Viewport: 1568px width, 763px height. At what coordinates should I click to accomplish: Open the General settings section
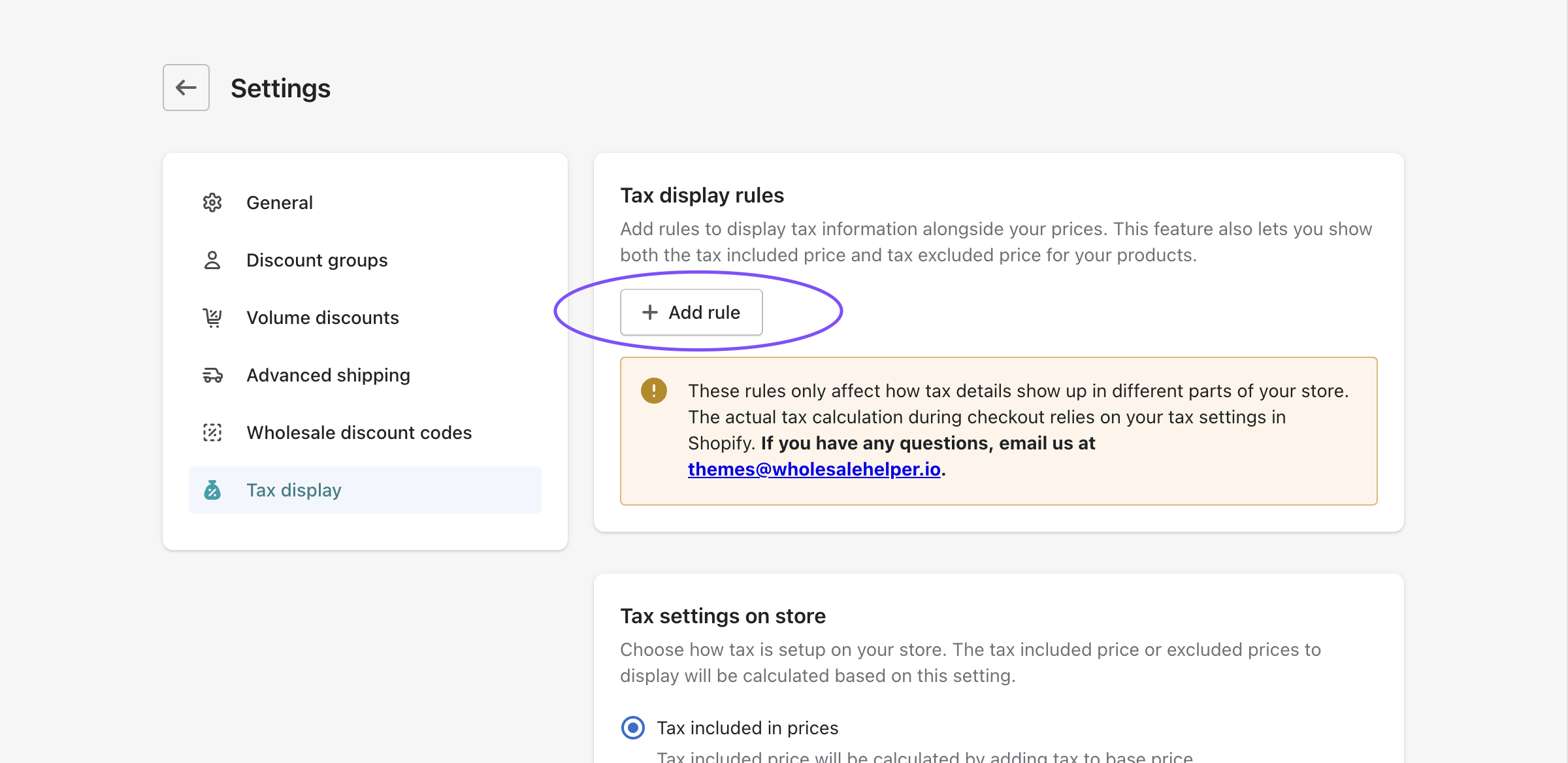point(280,203)
